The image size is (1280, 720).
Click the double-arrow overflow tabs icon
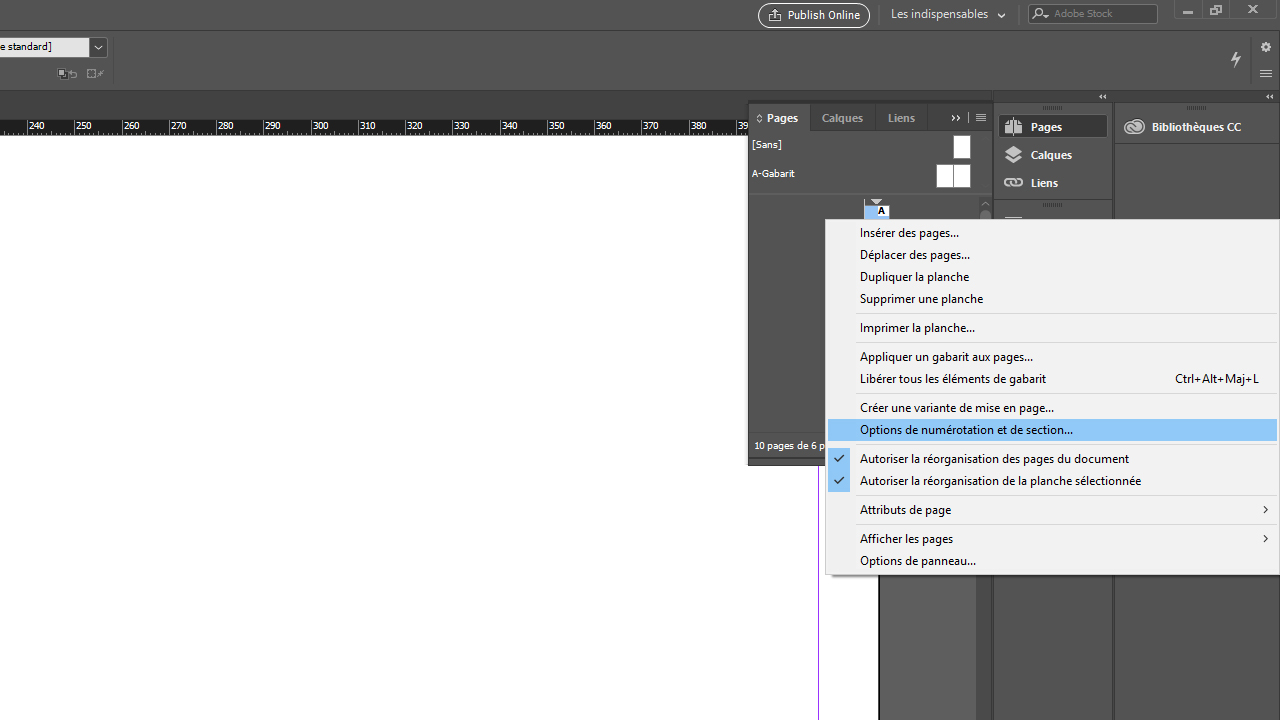tap(956, 118)
